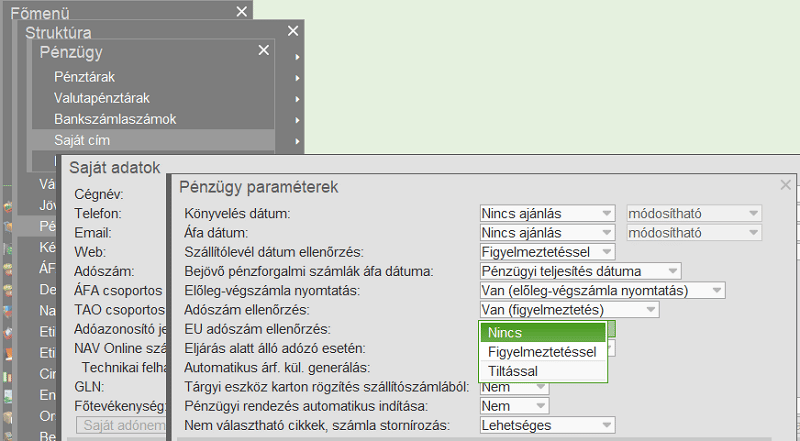Open Előleg-végszámla nyomtatás dropdown

(x=602, y=290)
